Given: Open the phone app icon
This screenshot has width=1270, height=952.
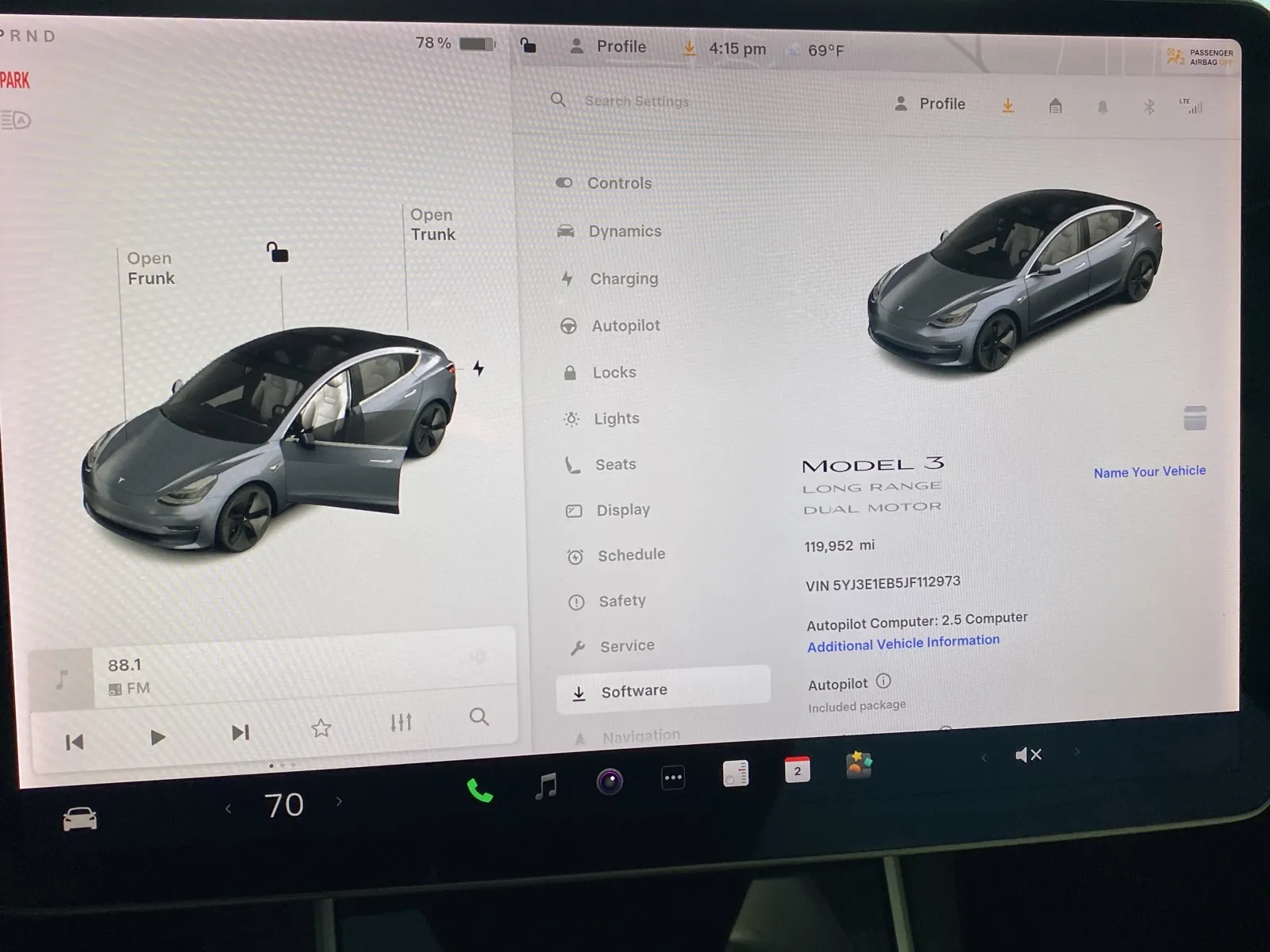Looking at the screenshot, I should click(x=479, y=791).
